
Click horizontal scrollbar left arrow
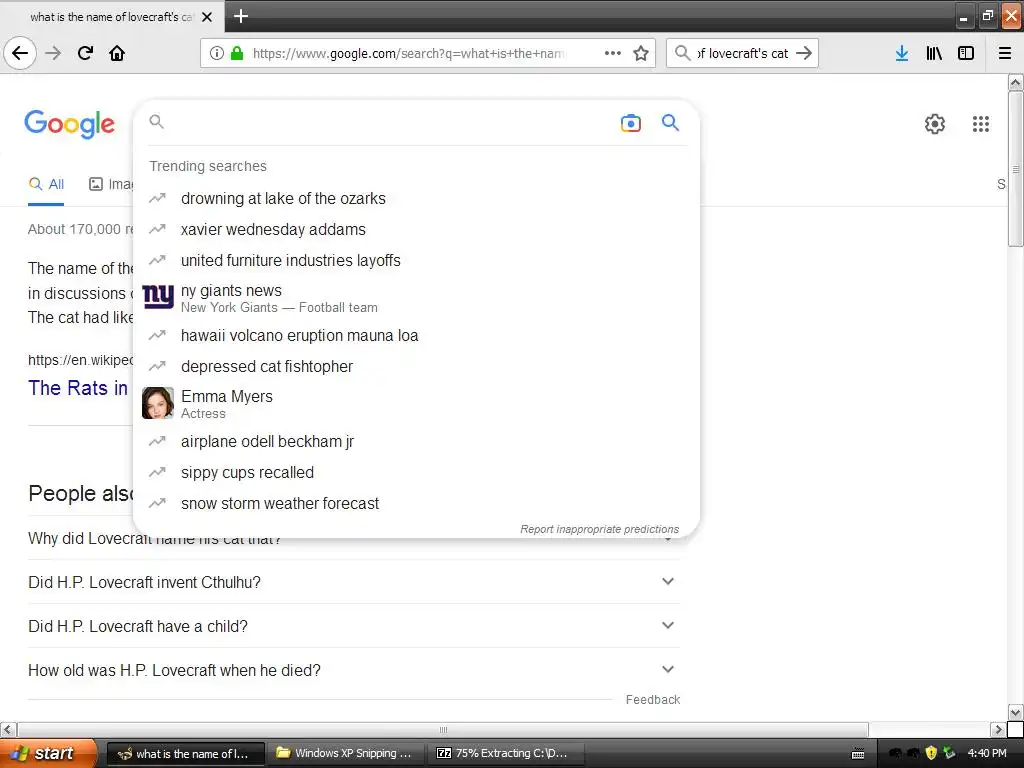[7, 729]
